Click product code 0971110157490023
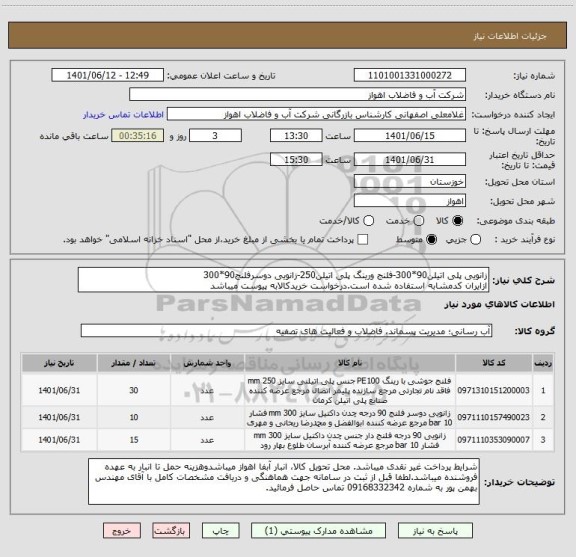Screen dimensions: 576x557 pos(493,417)
